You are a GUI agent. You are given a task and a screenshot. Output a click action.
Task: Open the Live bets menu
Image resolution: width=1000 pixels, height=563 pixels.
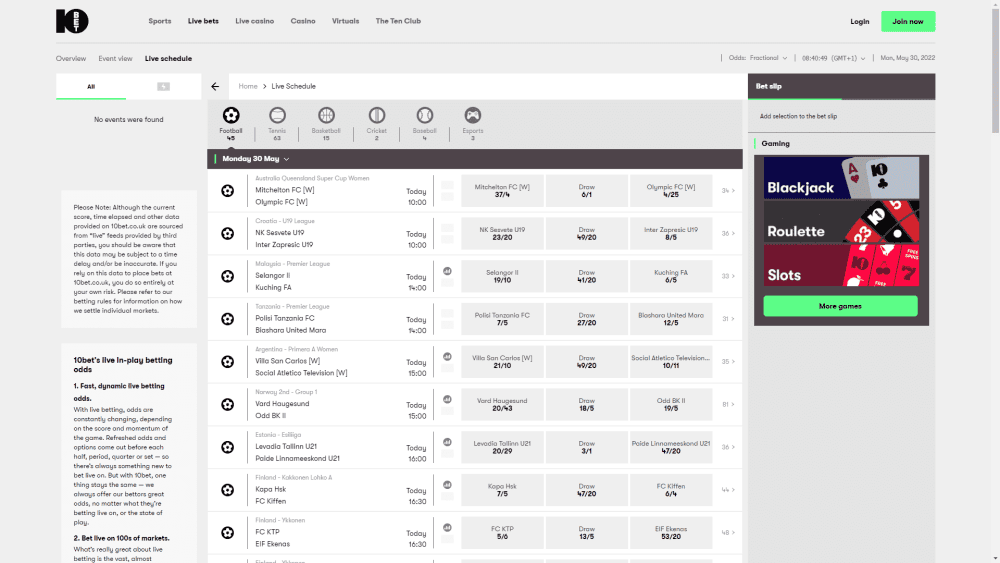tap(203, 21)
